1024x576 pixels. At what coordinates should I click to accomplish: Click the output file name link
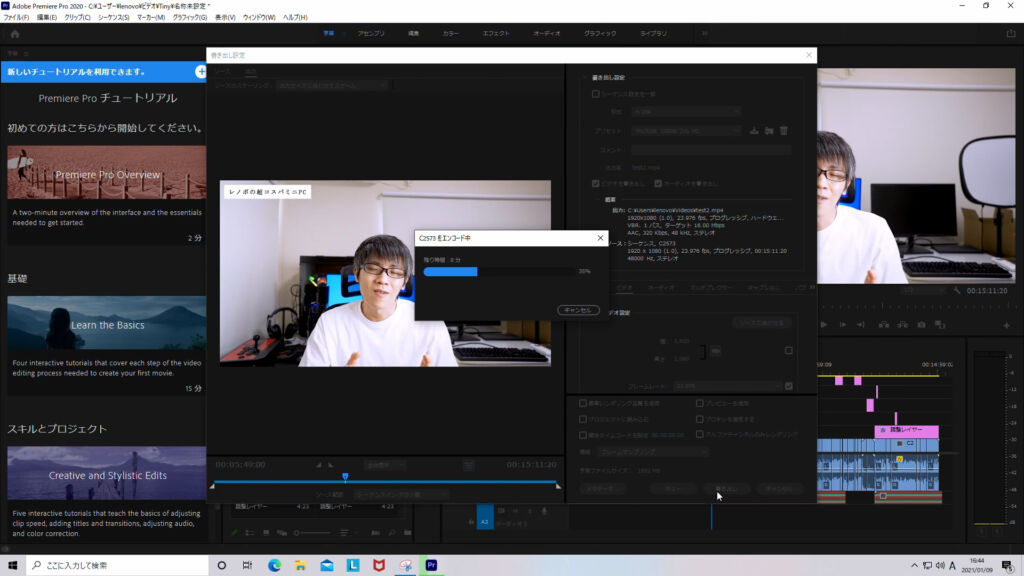645,168
